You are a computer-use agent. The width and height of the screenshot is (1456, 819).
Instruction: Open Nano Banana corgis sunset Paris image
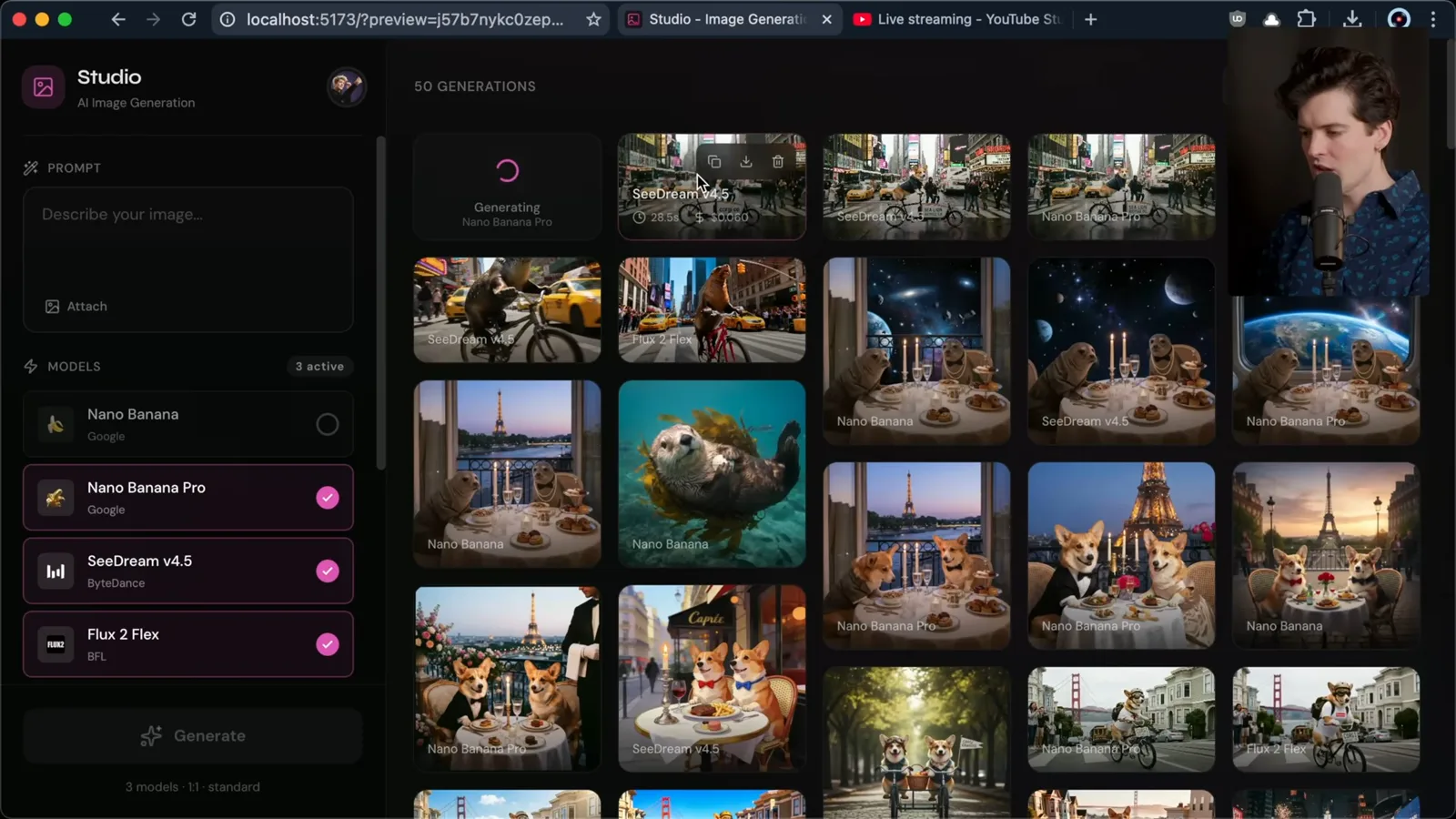1326,555
